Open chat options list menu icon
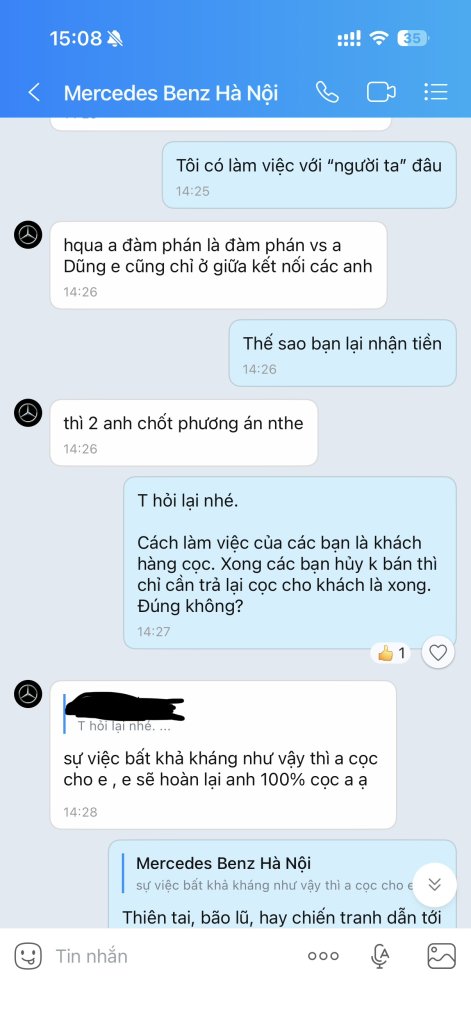471x1024 pixels. coord(436,92)
